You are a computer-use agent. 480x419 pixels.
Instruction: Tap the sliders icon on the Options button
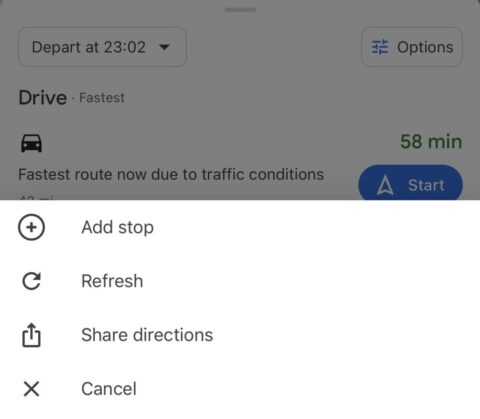(x=380, y=47)
